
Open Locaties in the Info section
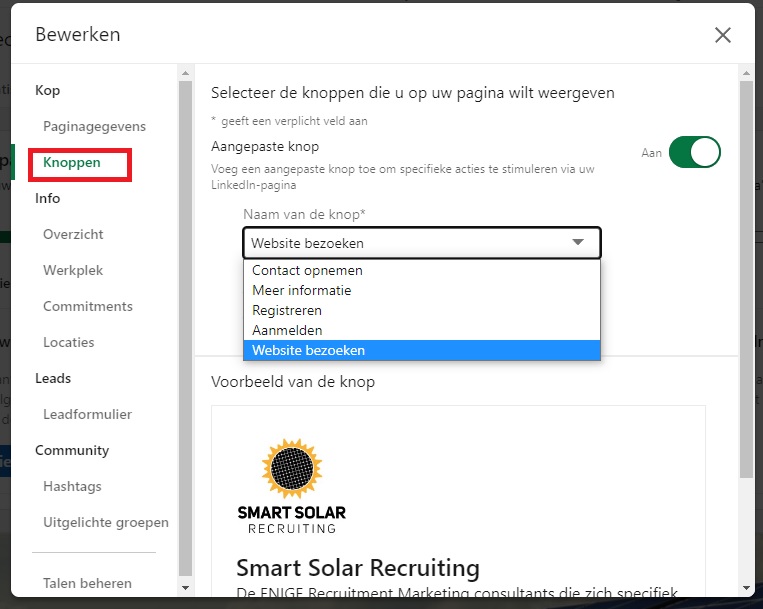click(69, 343)
